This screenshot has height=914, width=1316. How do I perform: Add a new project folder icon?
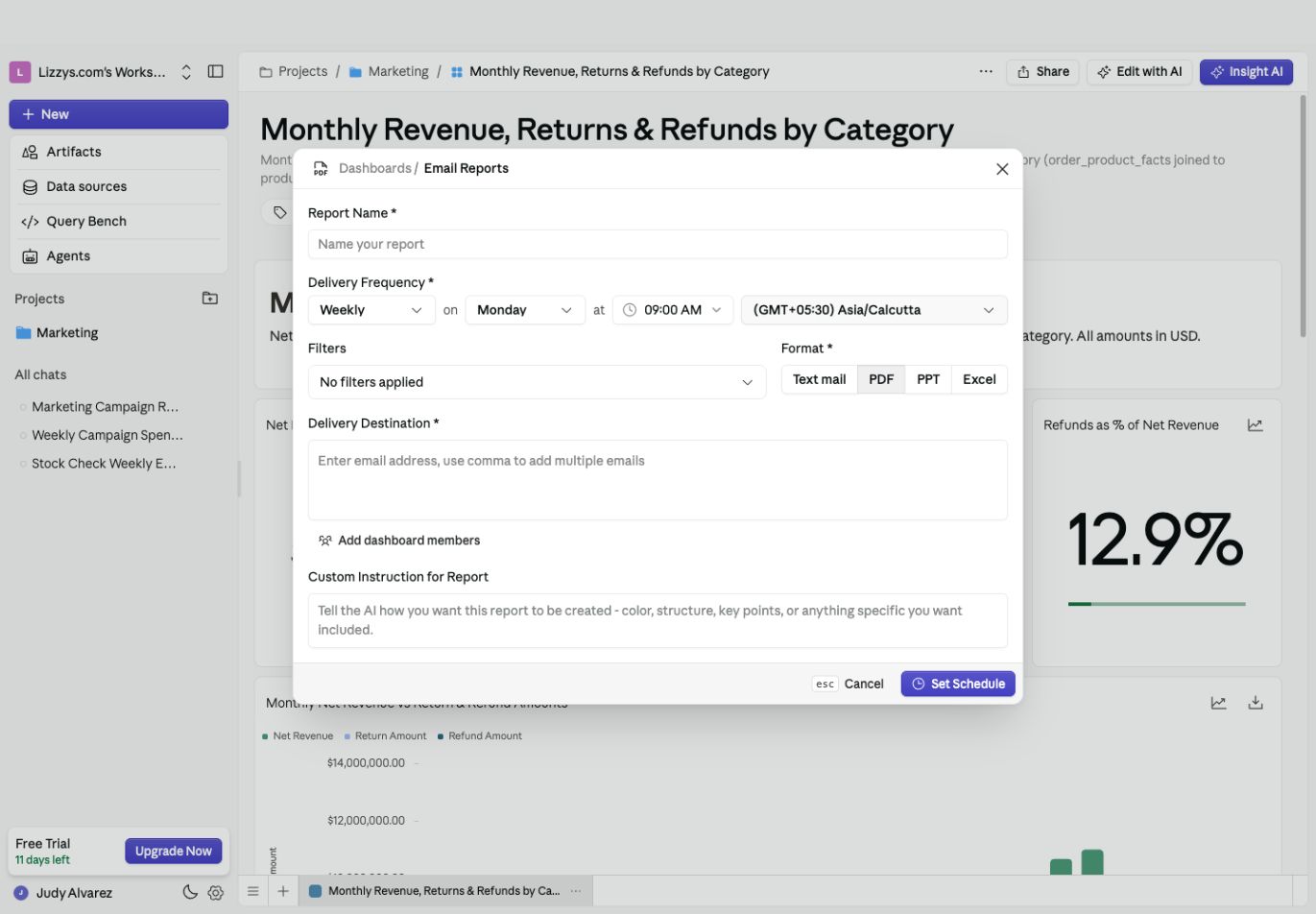pos(210,299)
